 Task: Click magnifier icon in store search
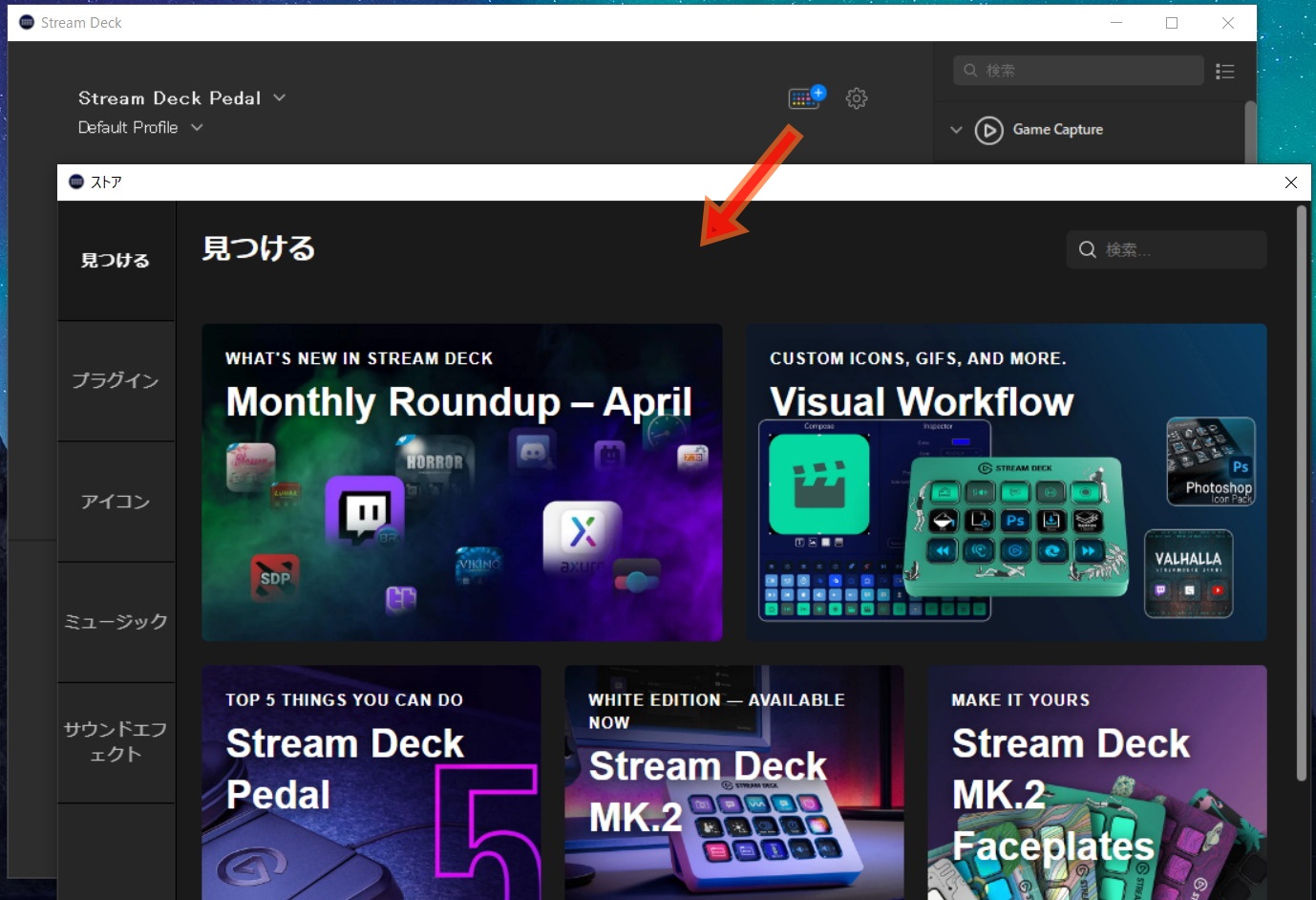[x=1087, y=249]
